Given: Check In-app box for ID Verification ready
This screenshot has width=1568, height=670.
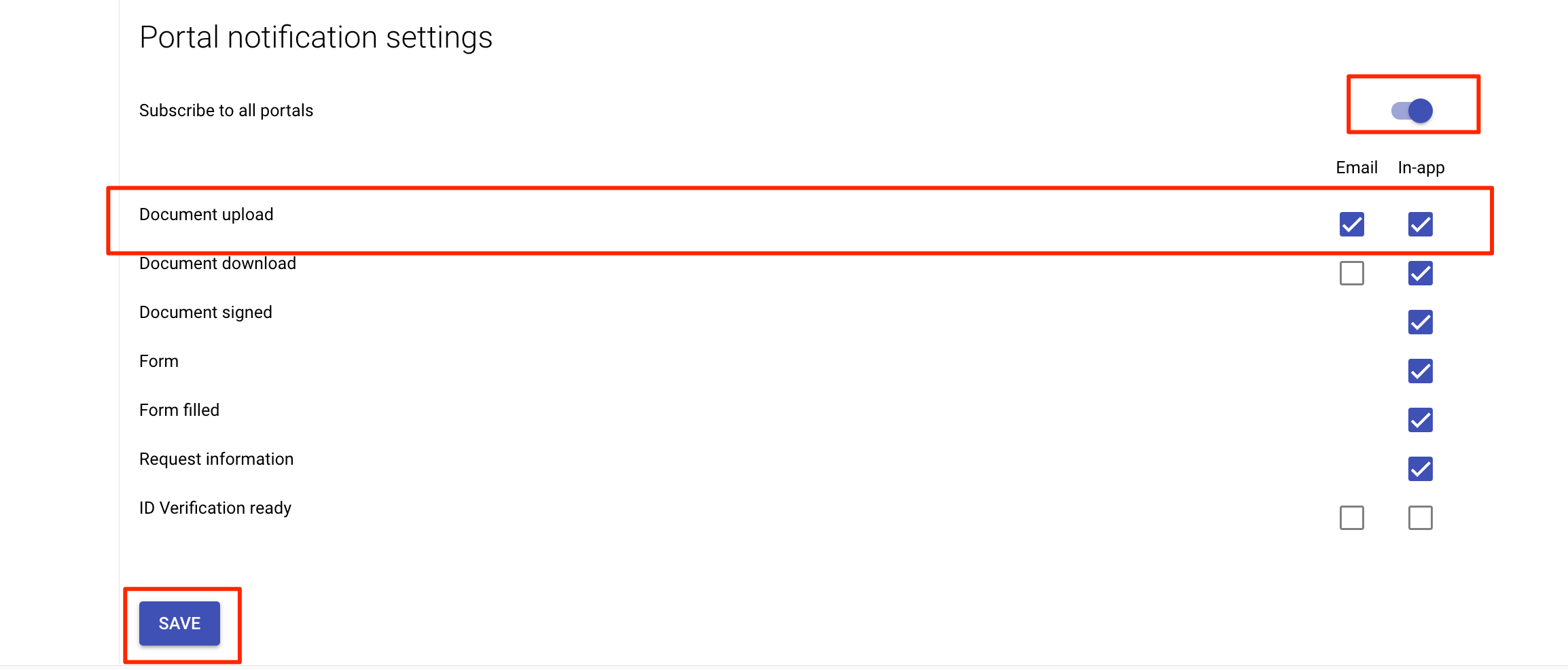Looking at the screenshot, I should click(1420, 518).
